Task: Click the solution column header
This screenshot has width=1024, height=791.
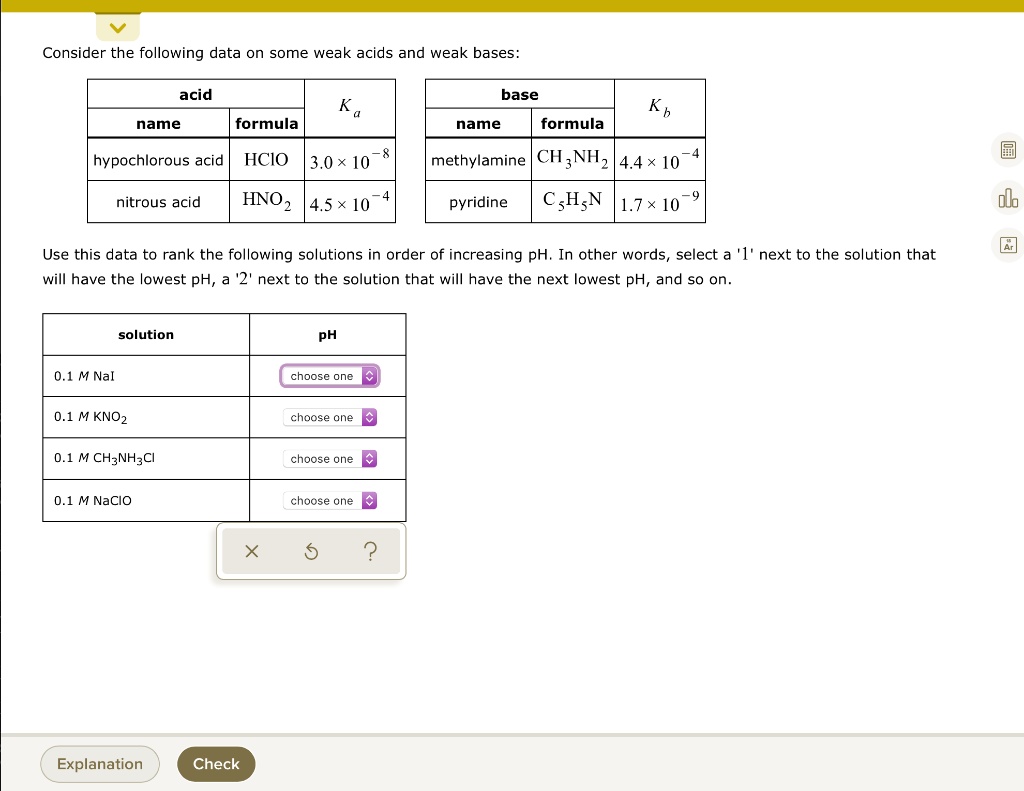Action: pos(145,334)
